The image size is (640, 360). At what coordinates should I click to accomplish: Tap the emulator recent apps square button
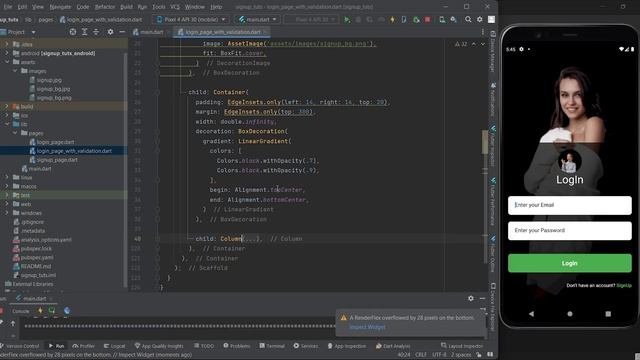click(x=608, y=313)
